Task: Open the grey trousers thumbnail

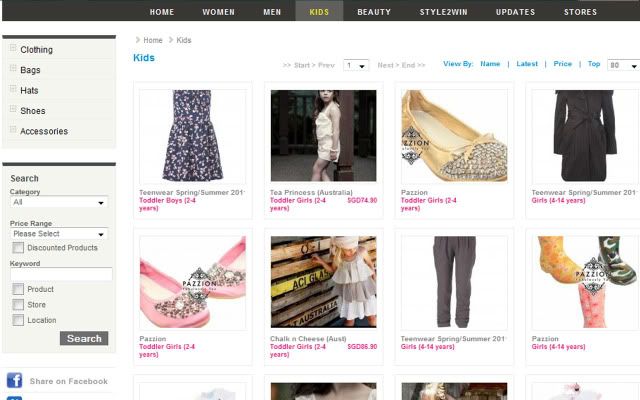Action: [454, 282]
